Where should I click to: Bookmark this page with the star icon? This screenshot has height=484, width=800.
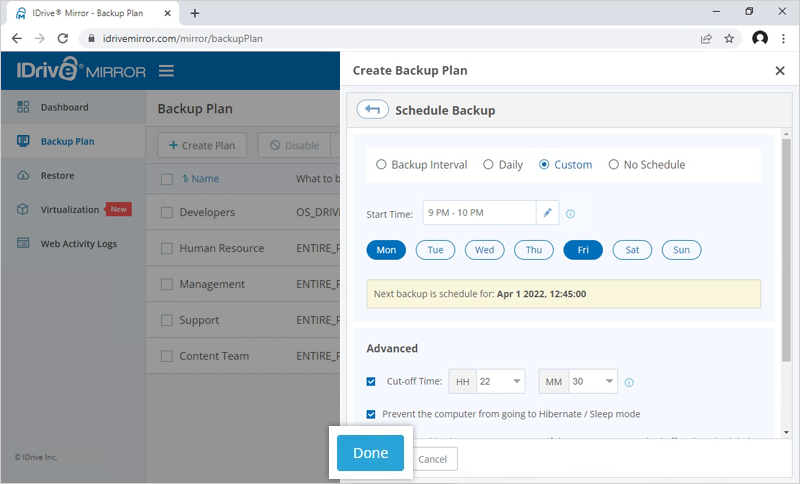(729, 38)
